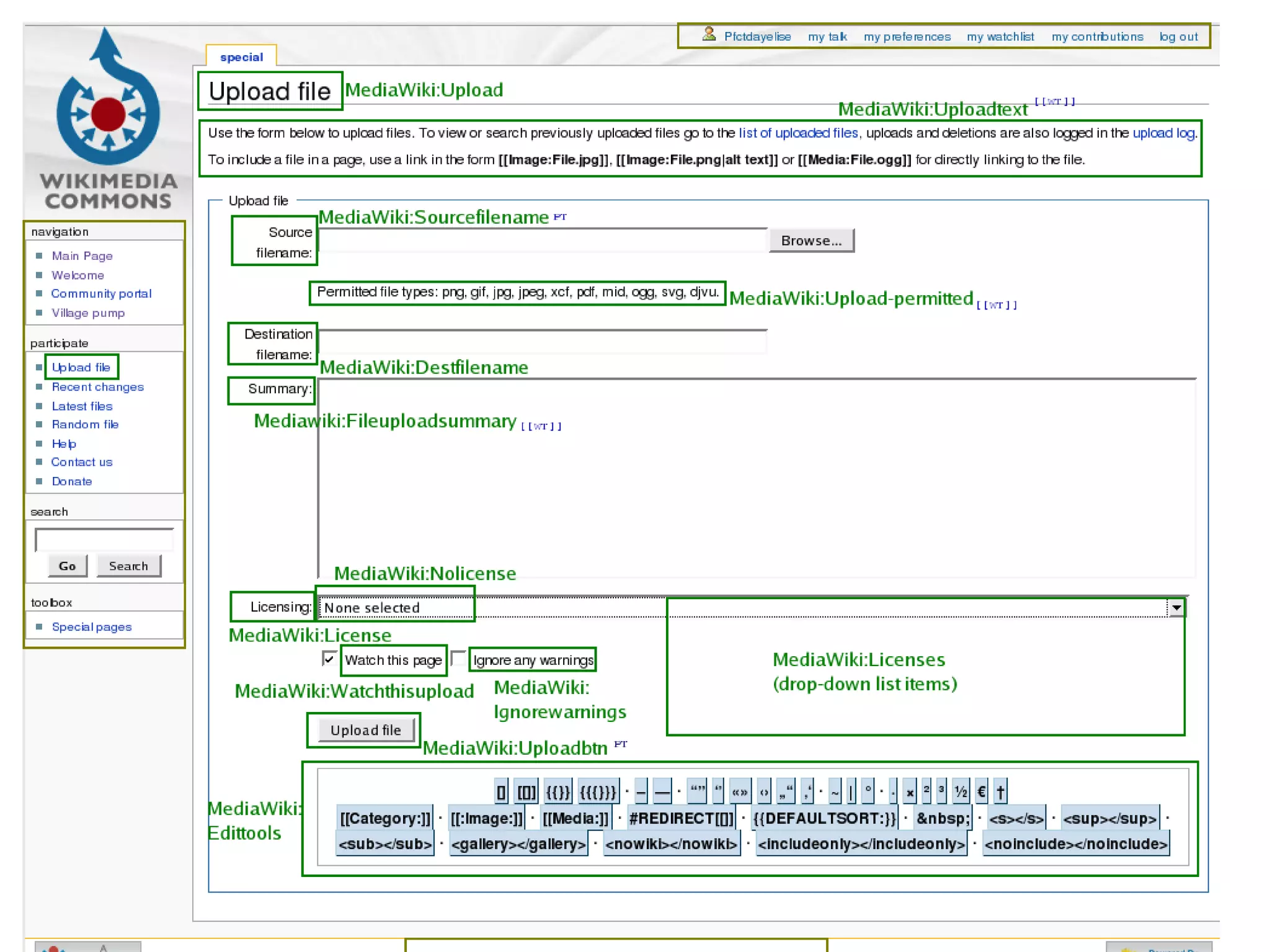Insert the {{}} template braces edit tool
This screenshot has width=1270, height=952.
coord(557,792)
